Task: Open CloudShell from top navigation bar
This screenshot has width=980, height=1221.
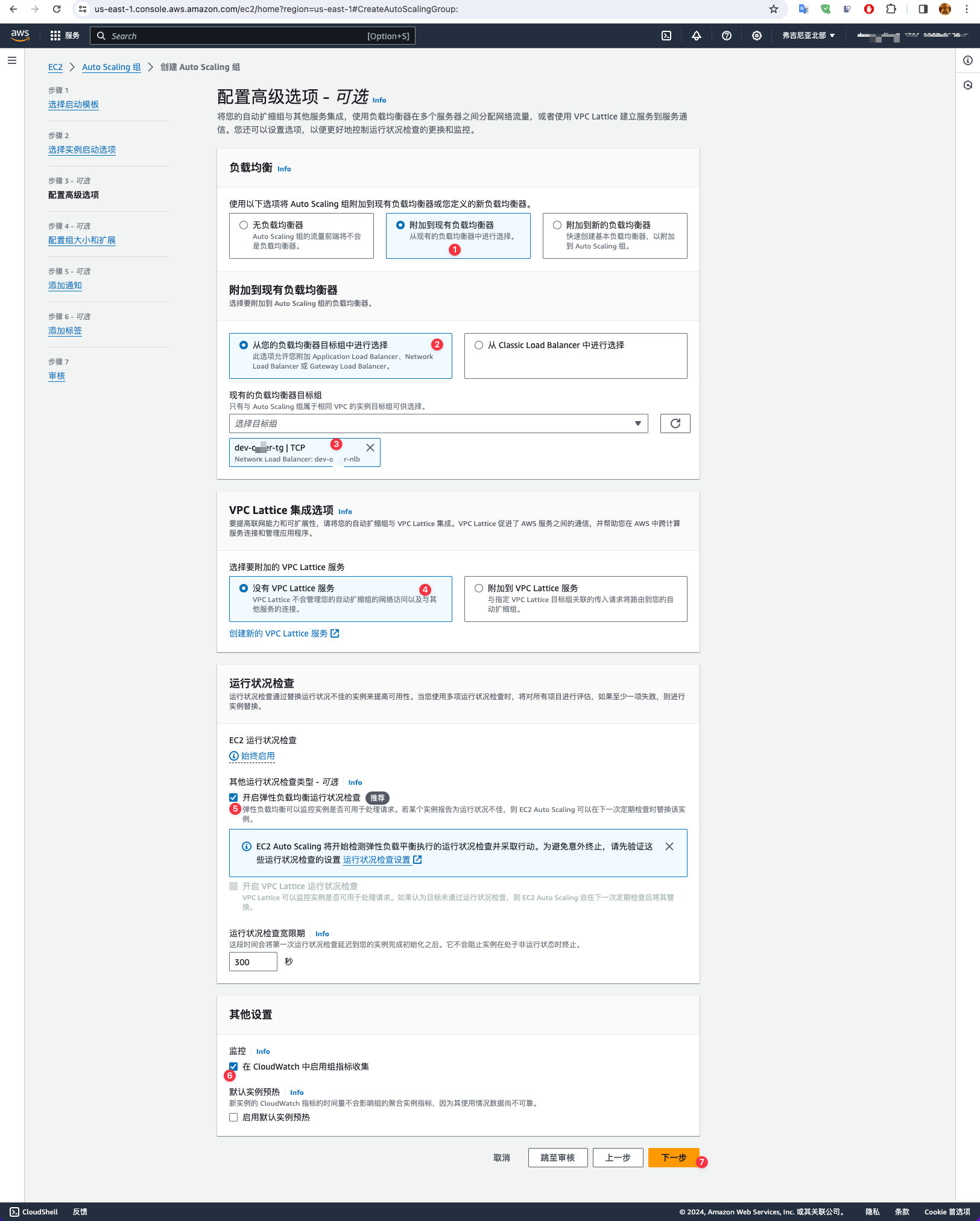Action: (x=666, y=36)
